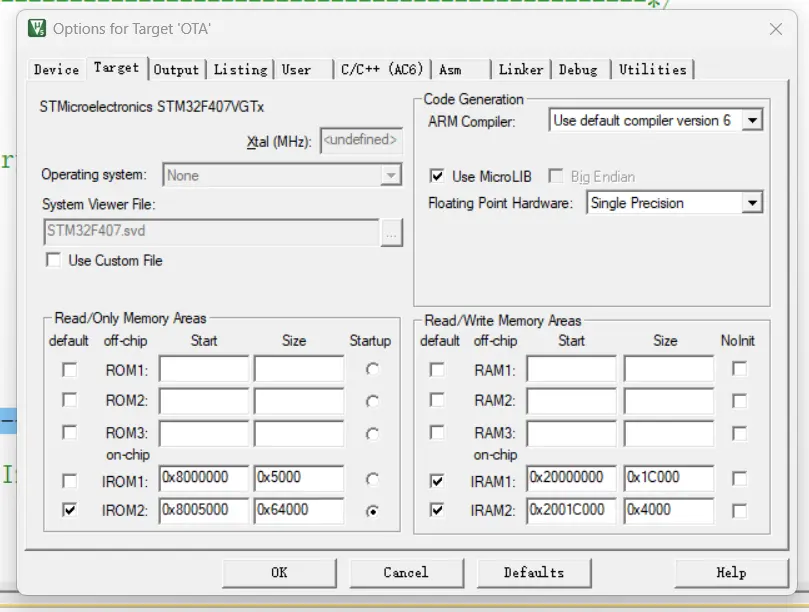Select the Target tab
Viewport: 809px width, 612px height.
[117, 68]
